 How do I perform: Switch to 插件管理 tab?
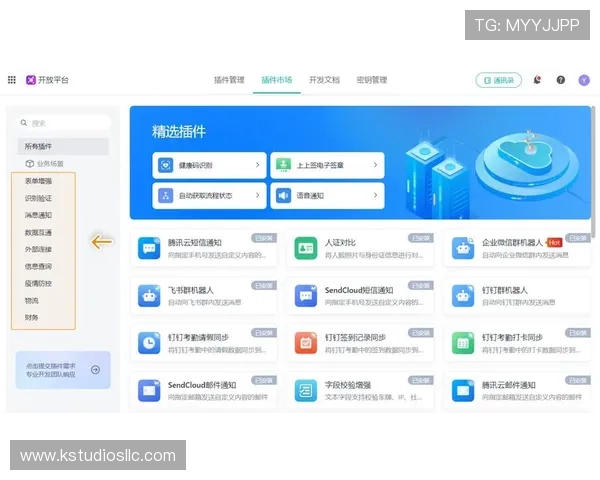coord(229,80)
